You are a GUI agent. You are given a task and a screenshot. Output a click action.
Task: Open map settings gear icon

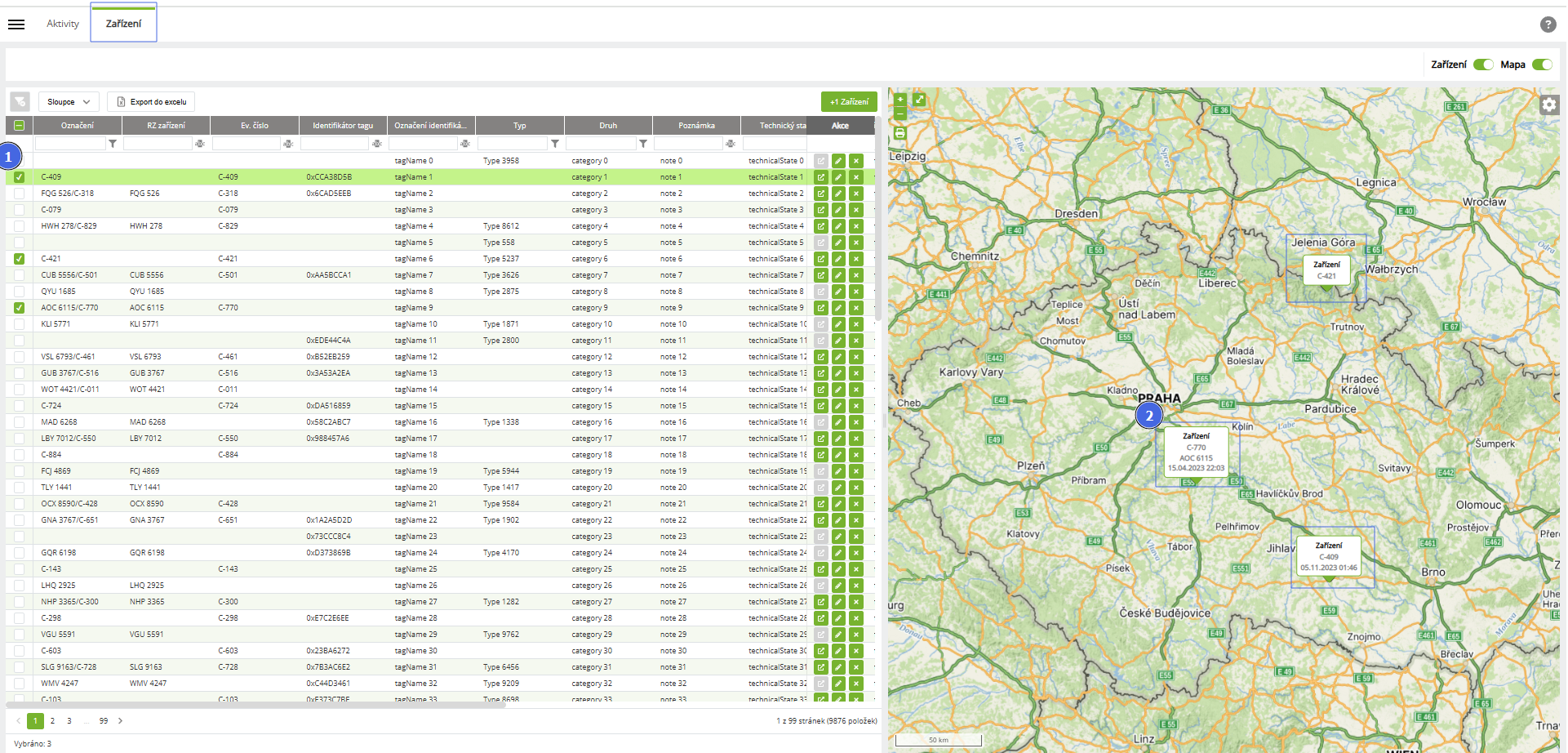[x=1548, y=105]
